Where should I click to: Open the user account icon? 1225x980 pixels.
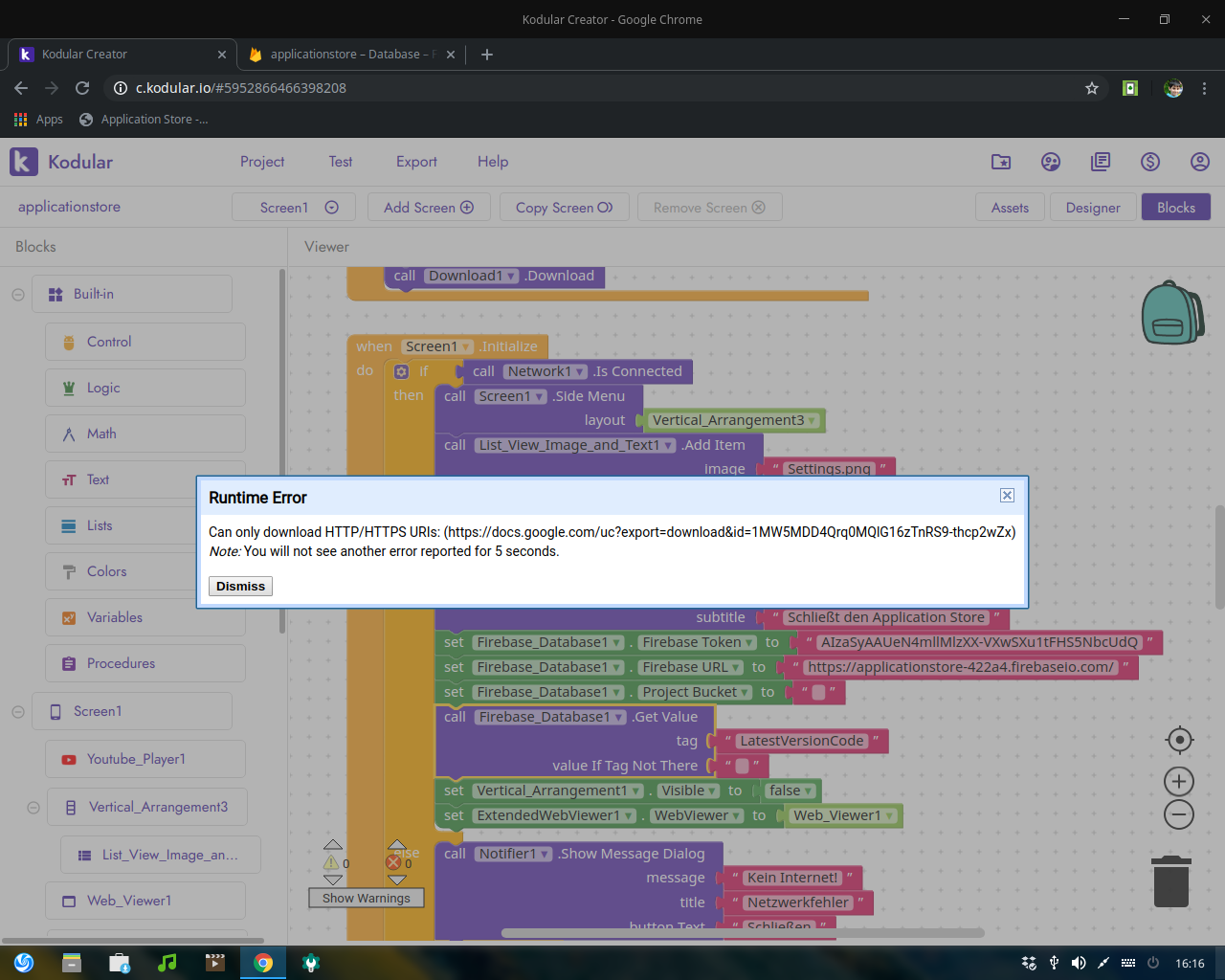[x=1200, y=162]
